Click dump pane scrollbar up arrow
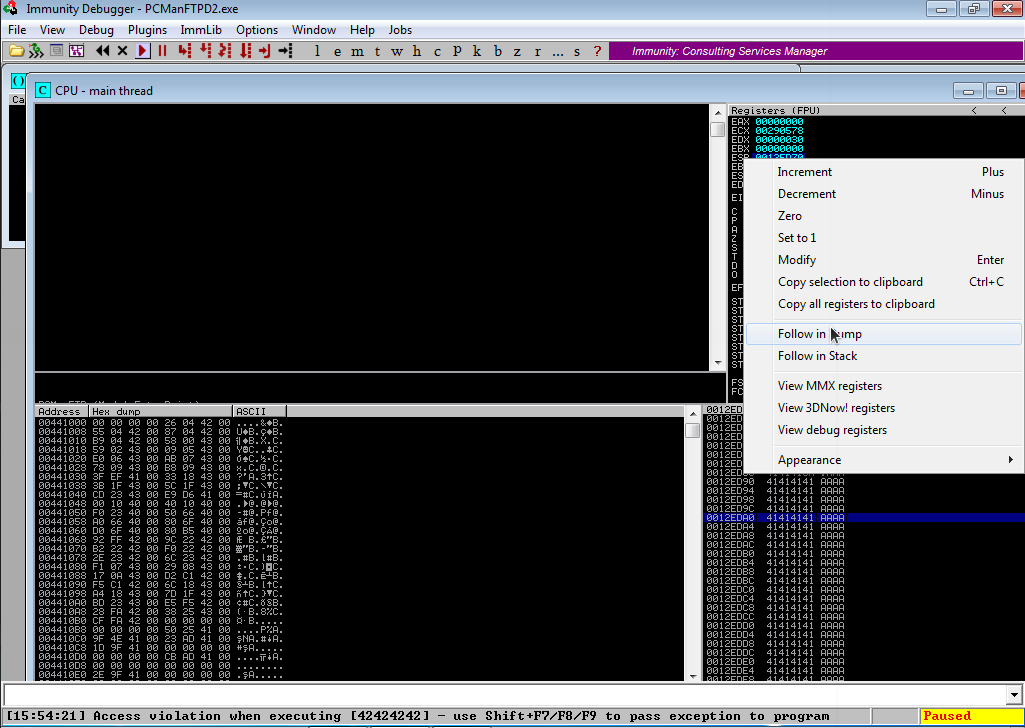 pos(693,414)
